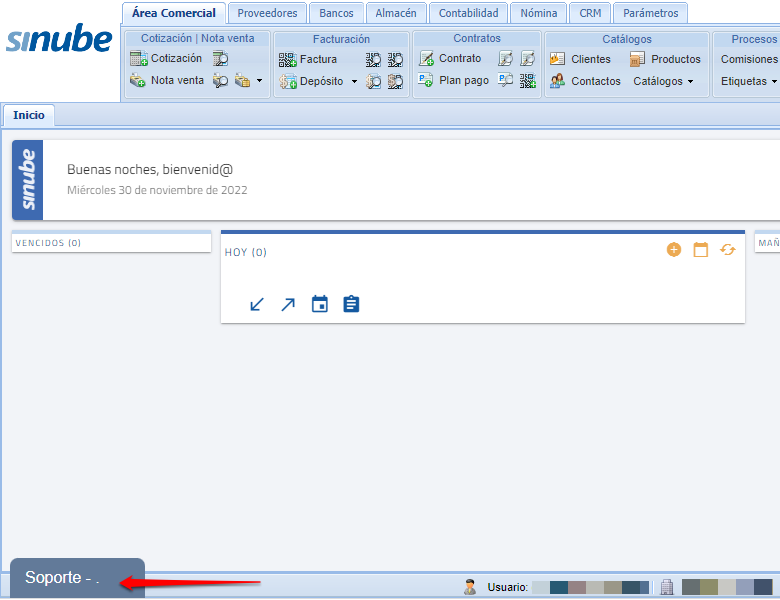This screenshot has width=780, height=600.
Task: Open the Clientes catalog
Action: click(580, 59)
